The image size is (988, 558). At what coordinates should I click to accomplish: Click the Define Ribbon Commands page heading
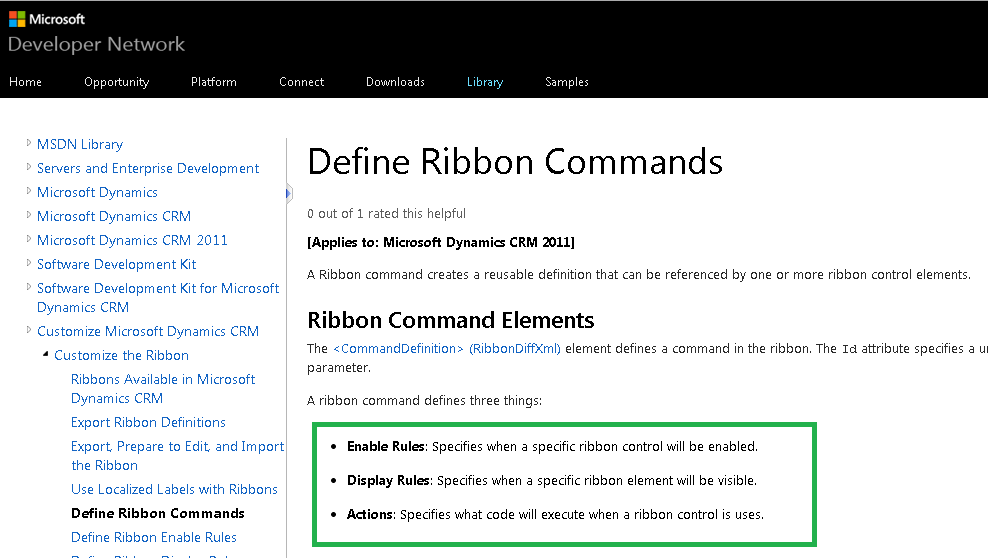[x=515, y=162]
